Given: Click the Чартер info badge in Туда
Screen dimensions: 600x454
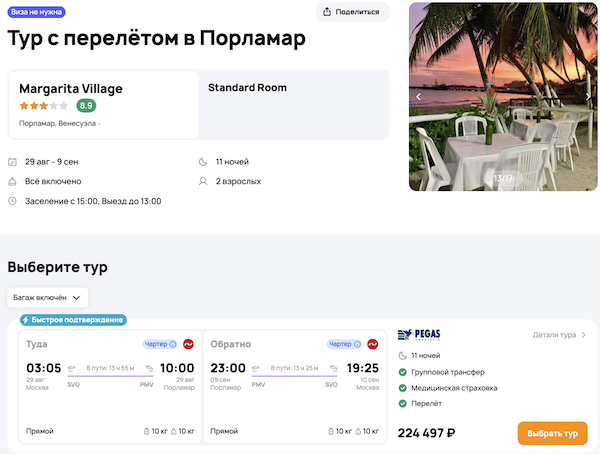Looking at the screenshot, I should point(160,344).
